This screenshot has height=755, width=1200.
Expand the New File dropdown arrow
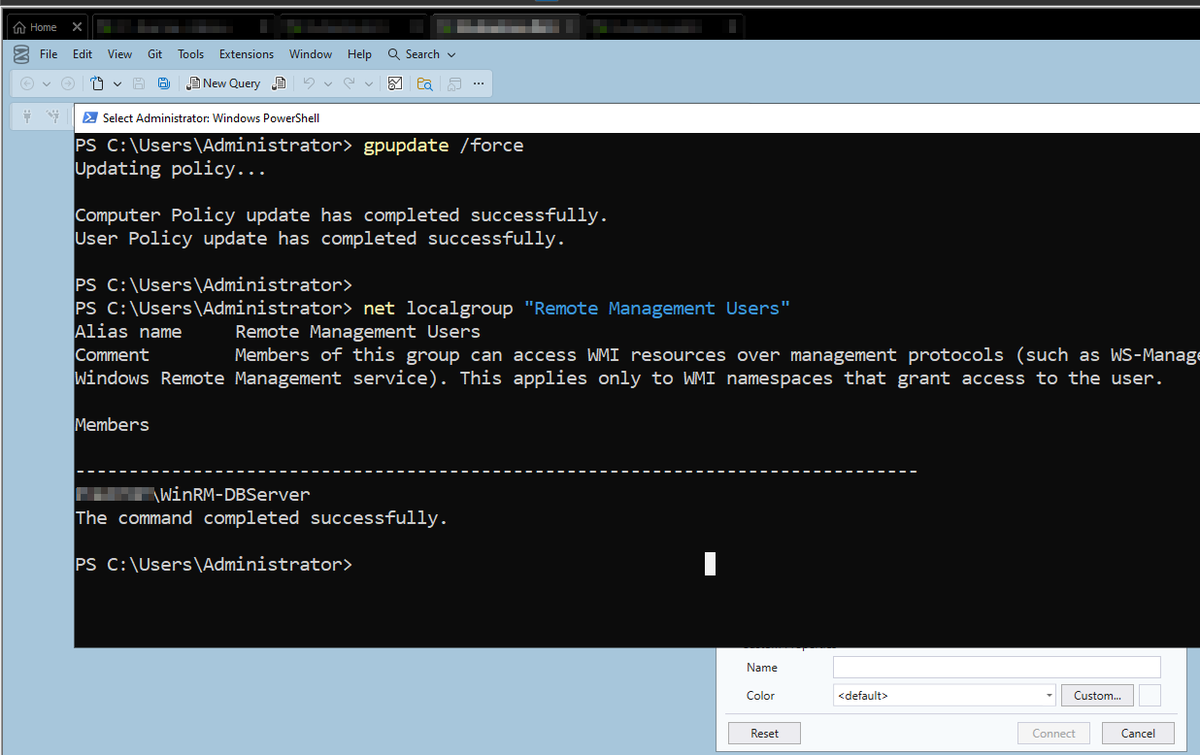(x=117, y=83)
